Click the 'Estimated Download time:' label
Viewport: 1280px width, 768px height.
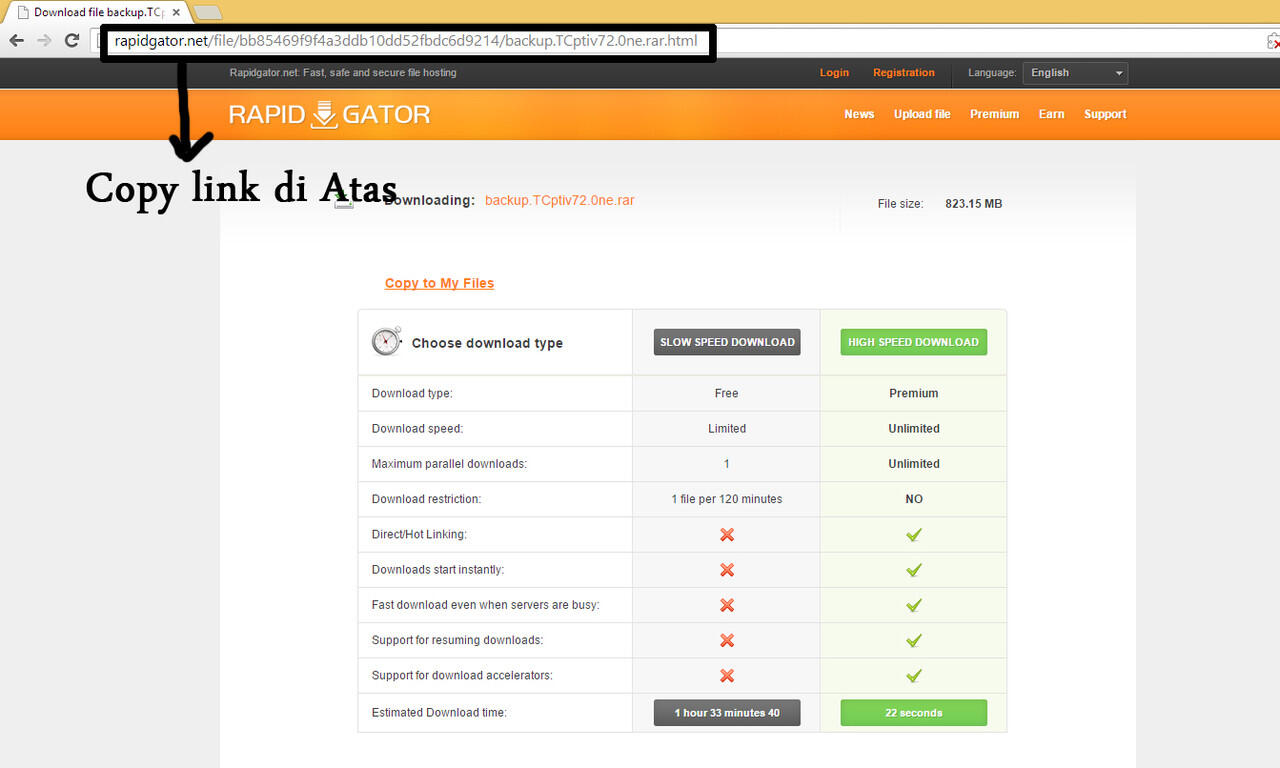[x=439, y=713]
